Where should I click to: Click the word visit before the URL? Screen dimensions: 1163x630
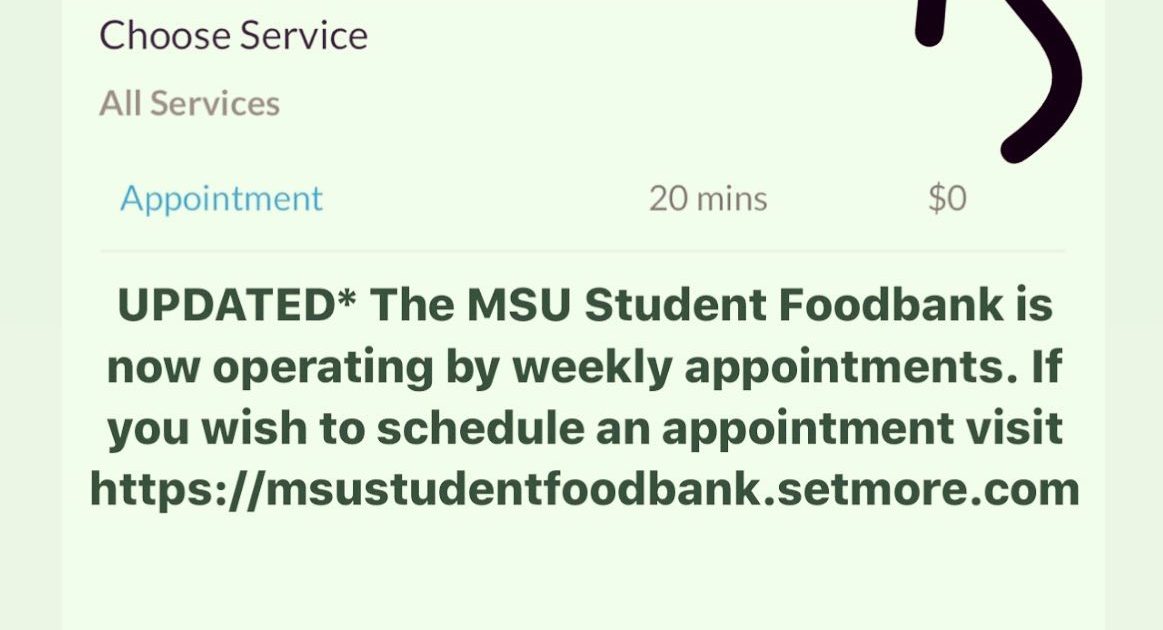click(x=1015, y=428)
